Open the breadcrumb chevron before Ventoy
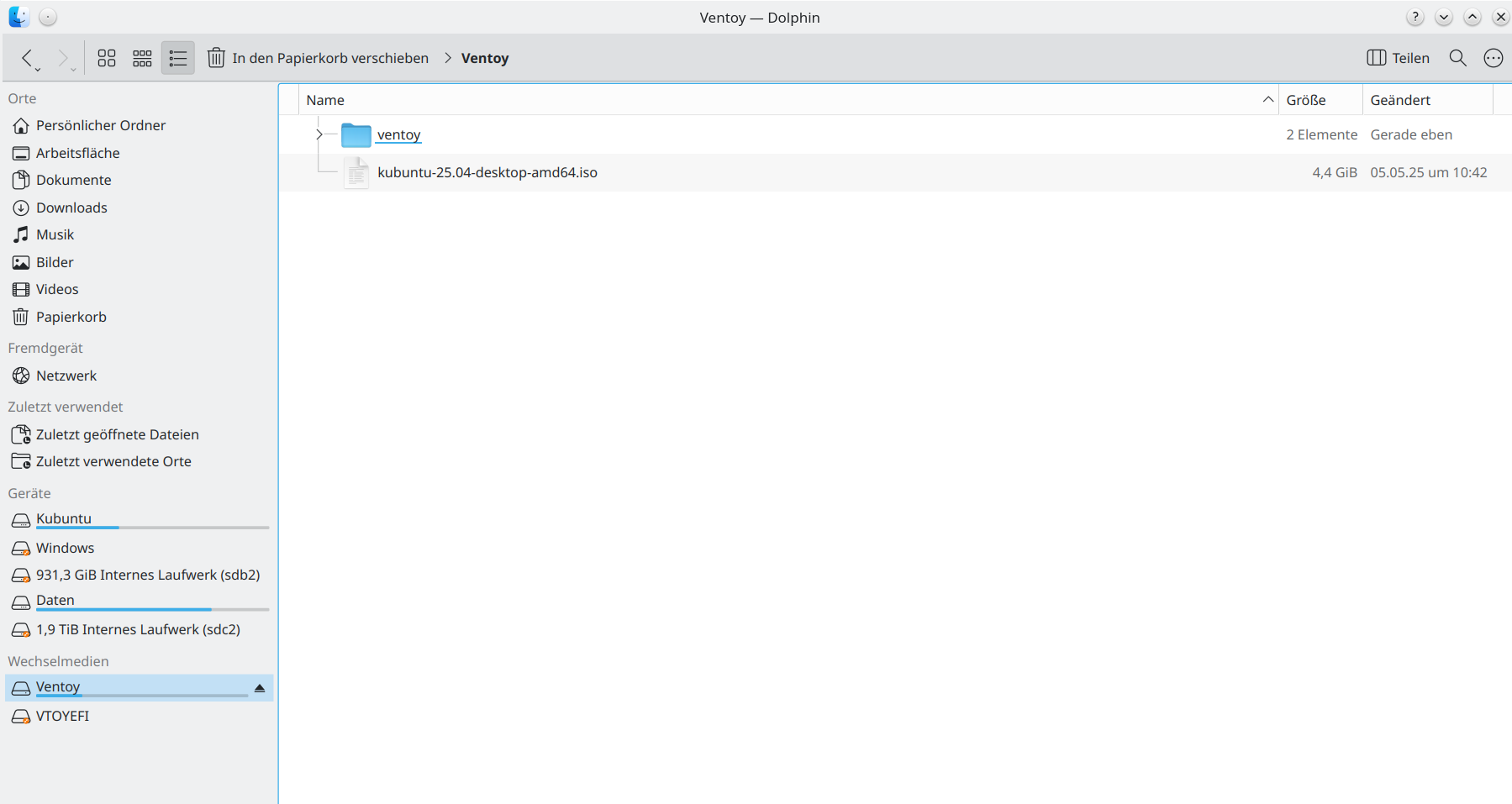Image resolution: width=1512 pixels, height=804 pixels. (448, 58)
